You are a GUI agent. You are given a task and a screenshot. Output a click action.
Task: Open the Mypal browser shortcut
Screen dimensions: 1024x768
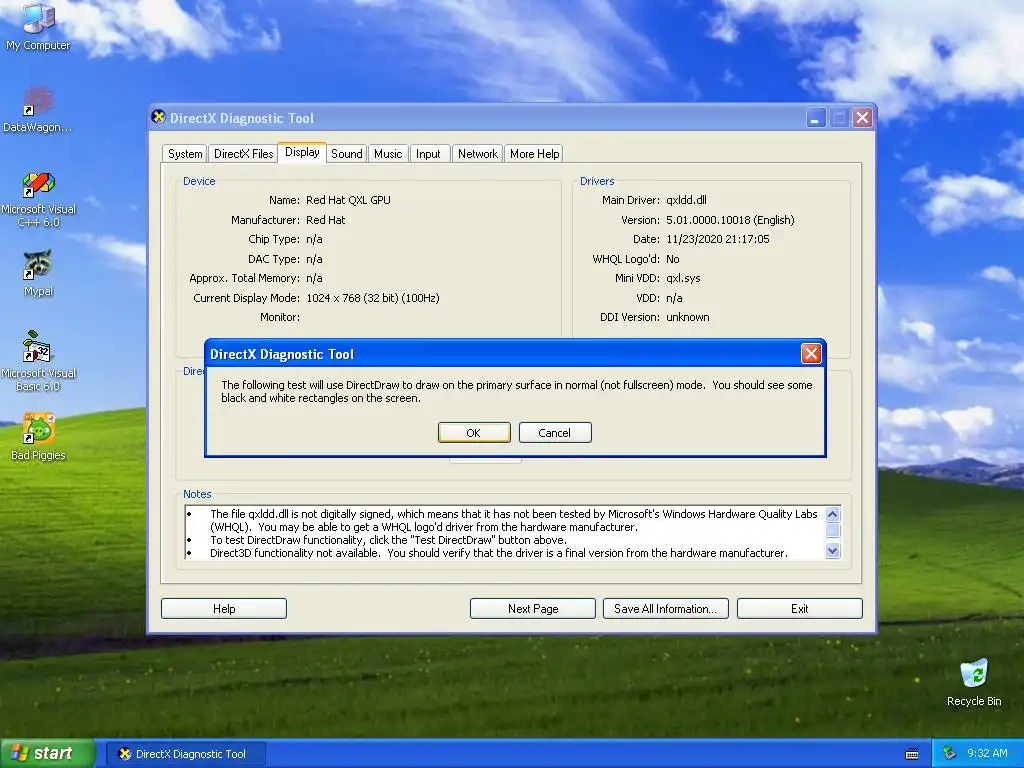[38, 273]
